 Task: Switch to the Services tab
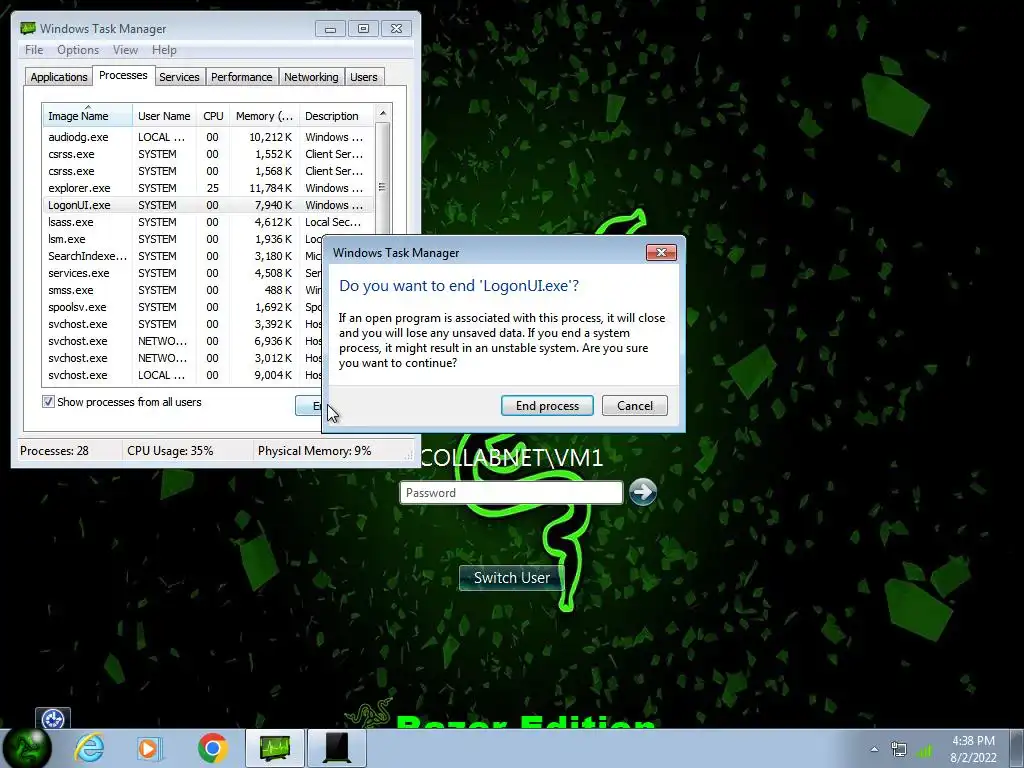point(179,77)
